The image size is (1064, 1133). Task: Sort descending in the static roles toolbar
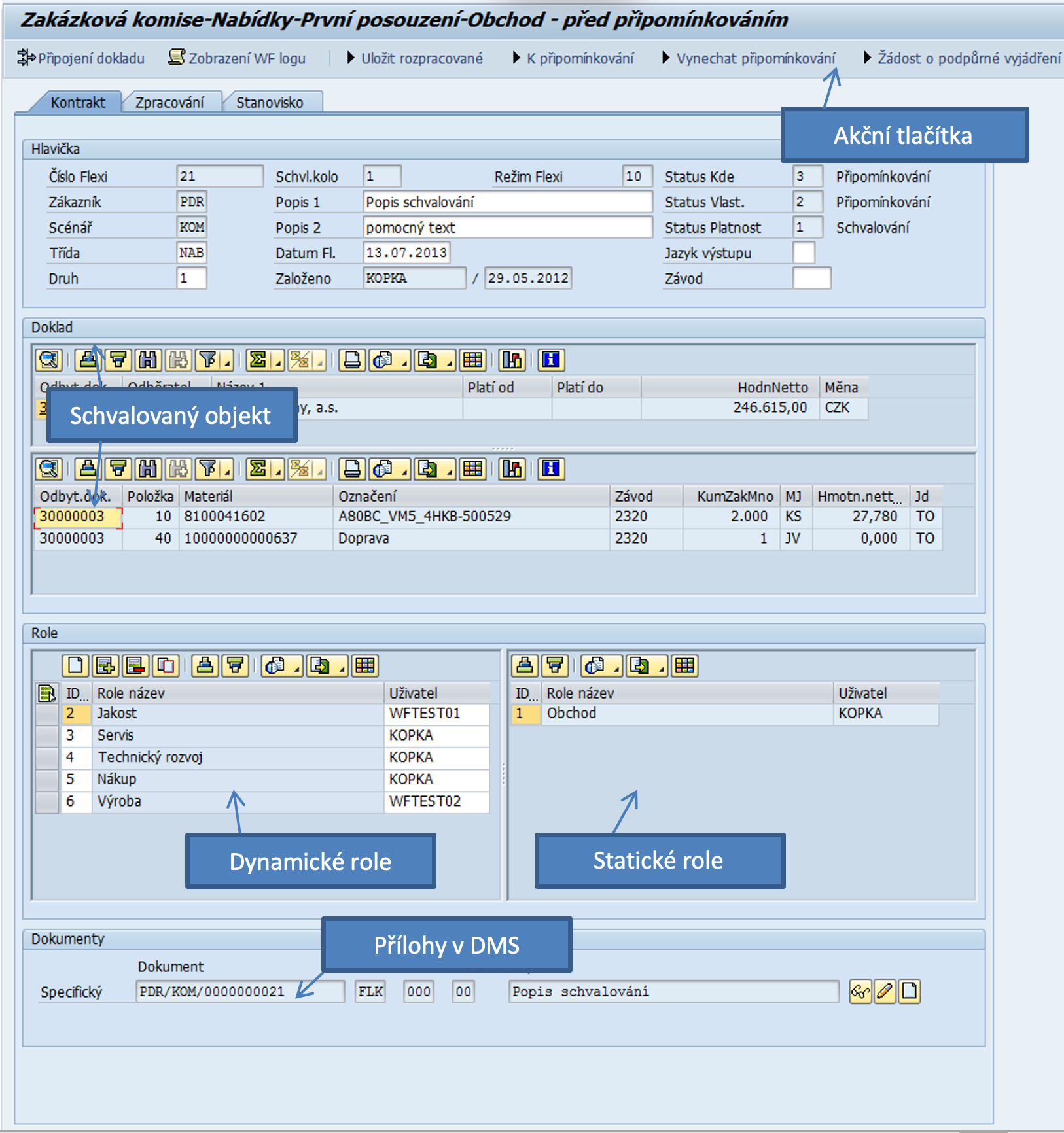click(x=555, y=666)
